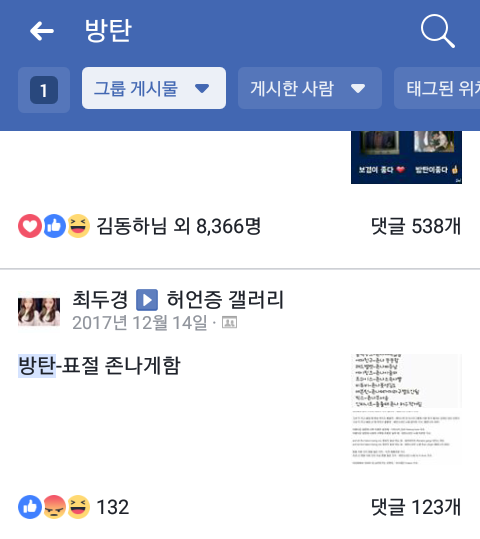Click the heart reaction icon on first post
480x539 pixels.
pos(30,226)
